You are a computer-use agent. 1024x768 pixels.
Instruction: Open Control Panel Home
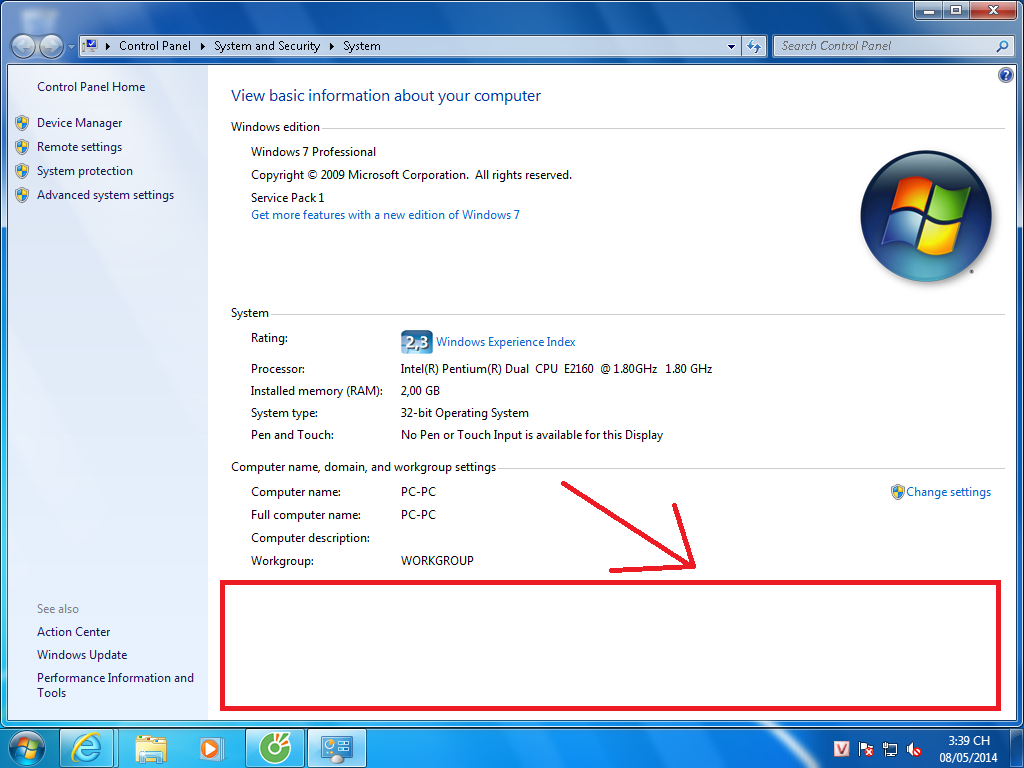[91, 87]
